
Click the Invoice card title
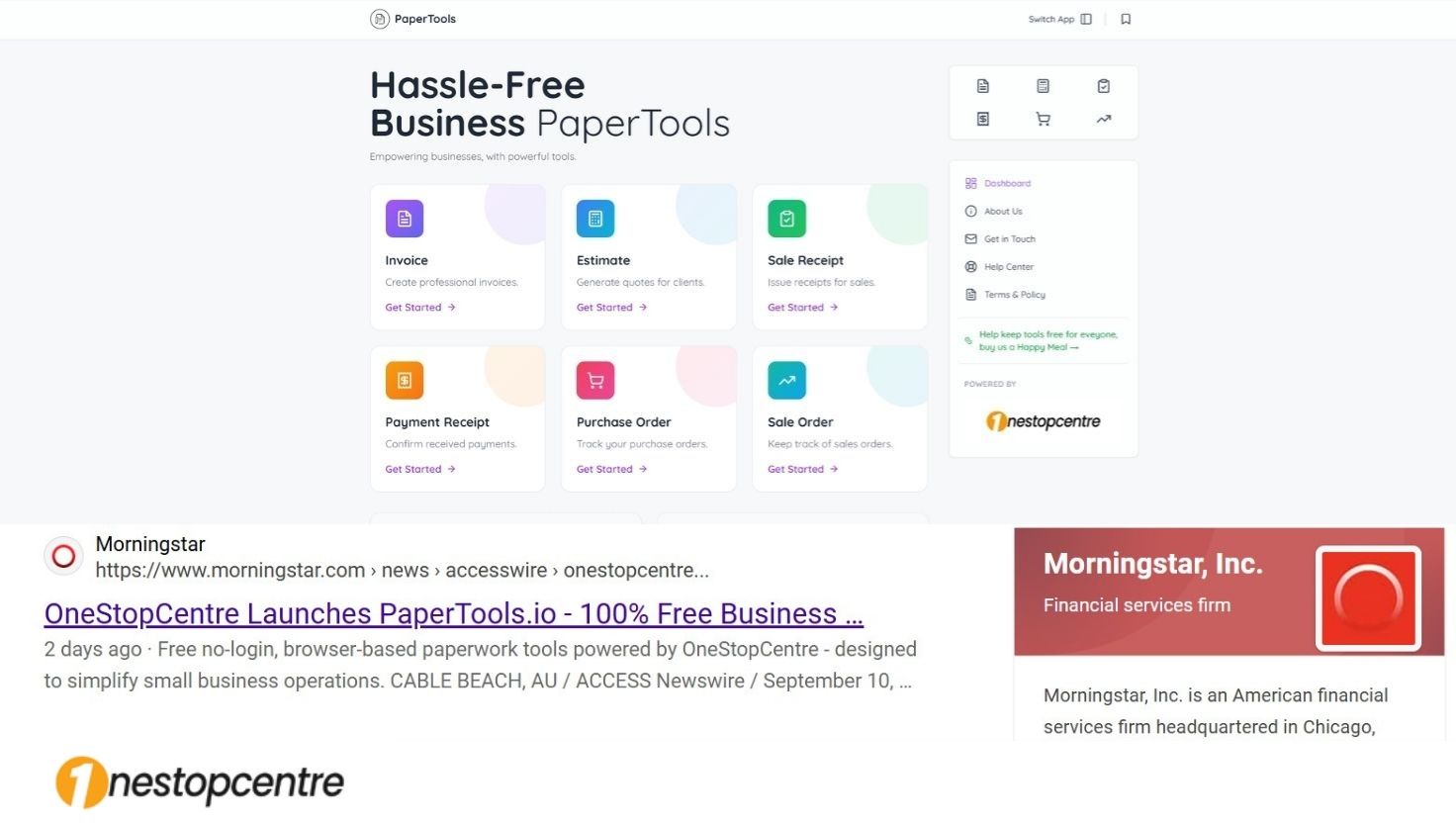tap(407, 260)
